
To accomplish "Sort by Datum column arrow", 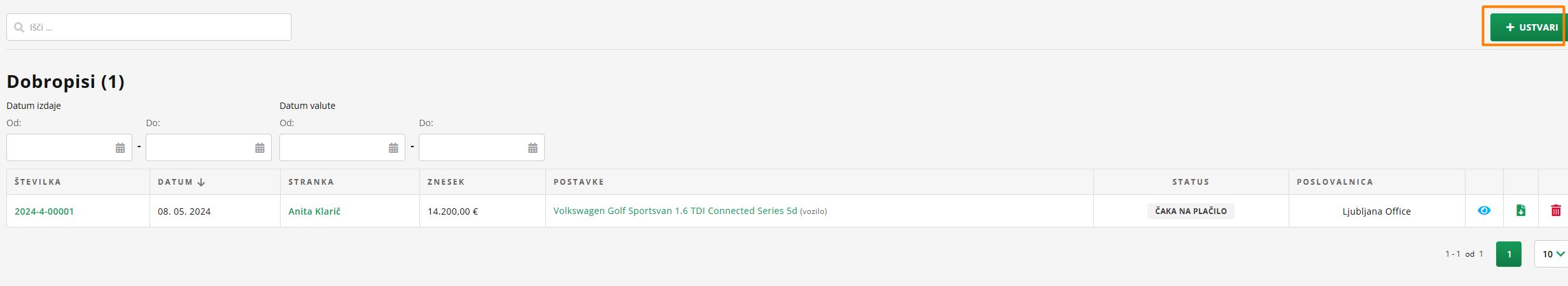I will (201, 182).
